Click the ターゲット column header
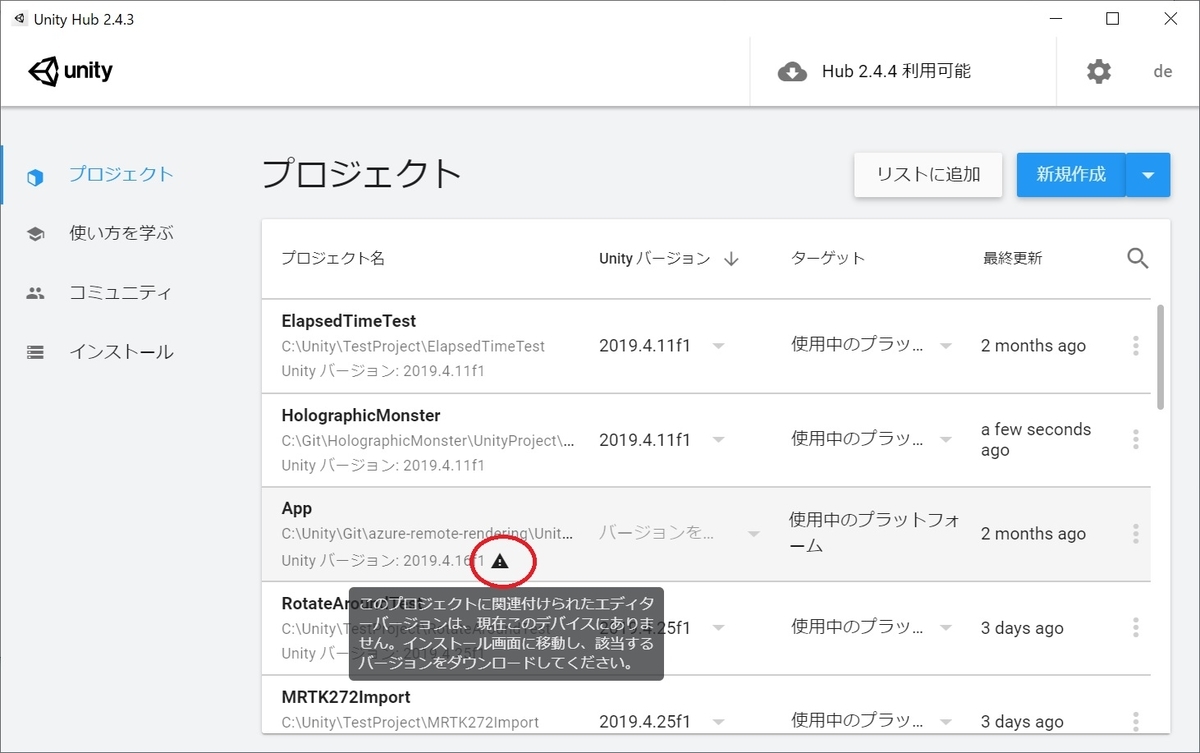Screen dimensions: 1200x753 [x=828, y=258]
